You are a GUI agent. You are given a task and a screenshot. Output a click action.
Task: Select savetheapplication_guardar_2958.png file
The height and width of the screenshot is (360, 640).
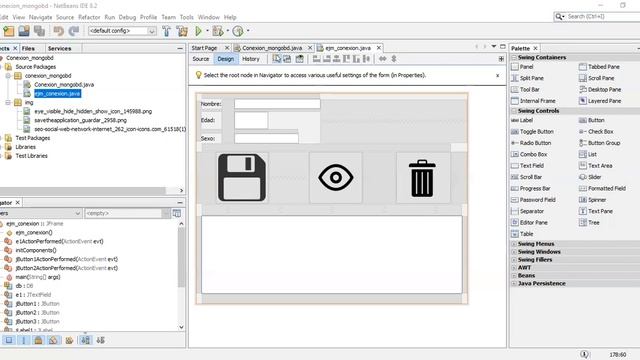pyautogui.click(x=80, y=120)
